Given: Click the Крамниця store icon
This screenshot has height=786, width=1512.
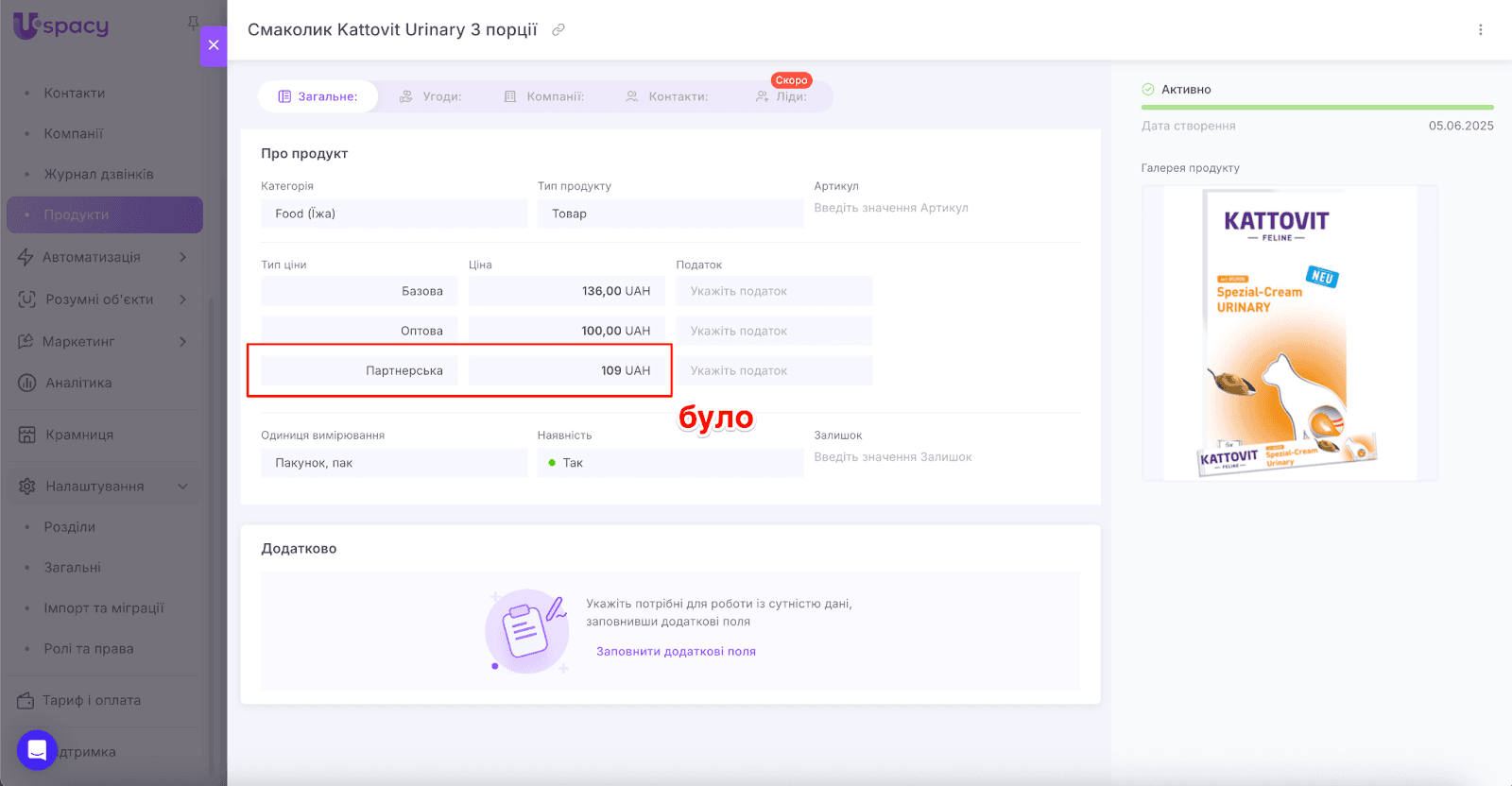Looking at the screenshot, I should (x=27, y=435).
